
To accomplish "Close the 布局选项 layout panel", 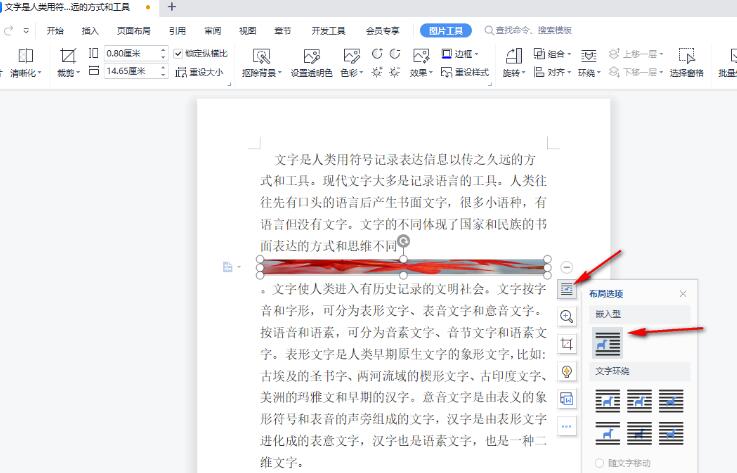I will pyautogui.click(x=683, y=294).
